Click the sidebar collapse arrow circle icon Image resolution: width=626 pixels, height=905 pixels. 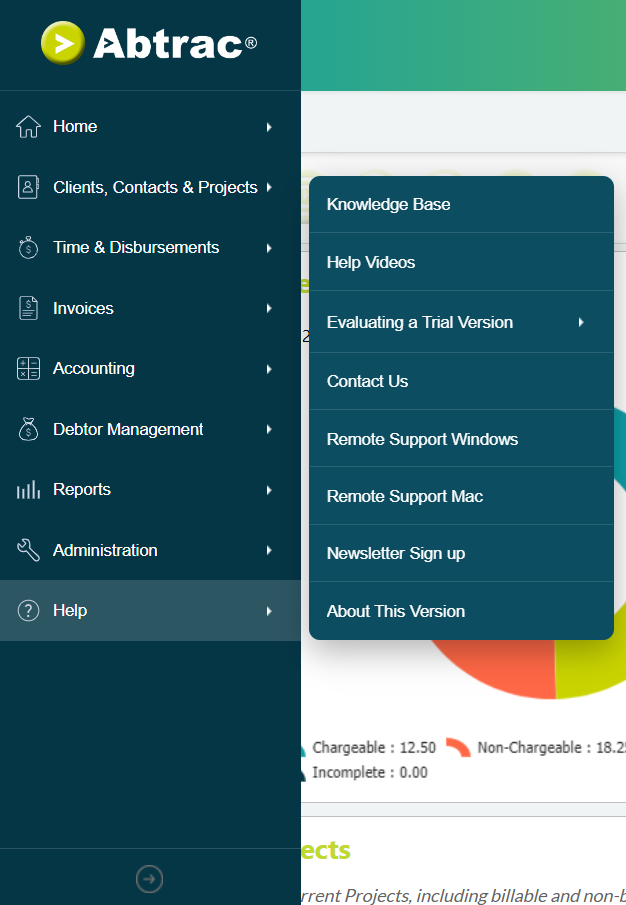click(149, 879)
